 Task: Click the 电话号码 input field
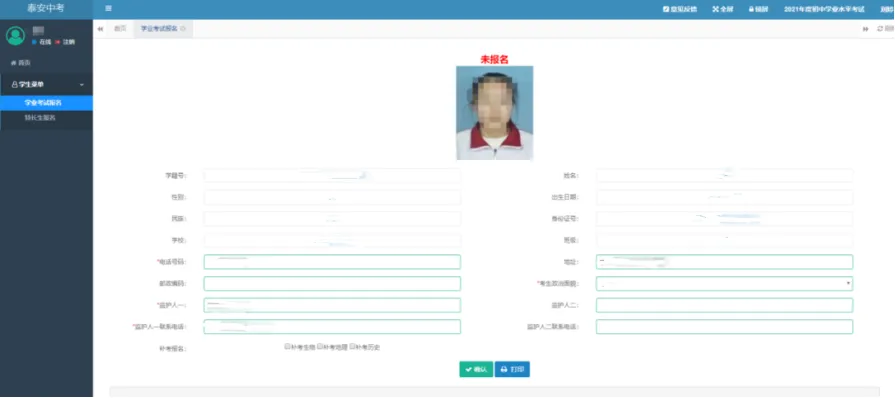pyautogui.click(x=332, y=262)
